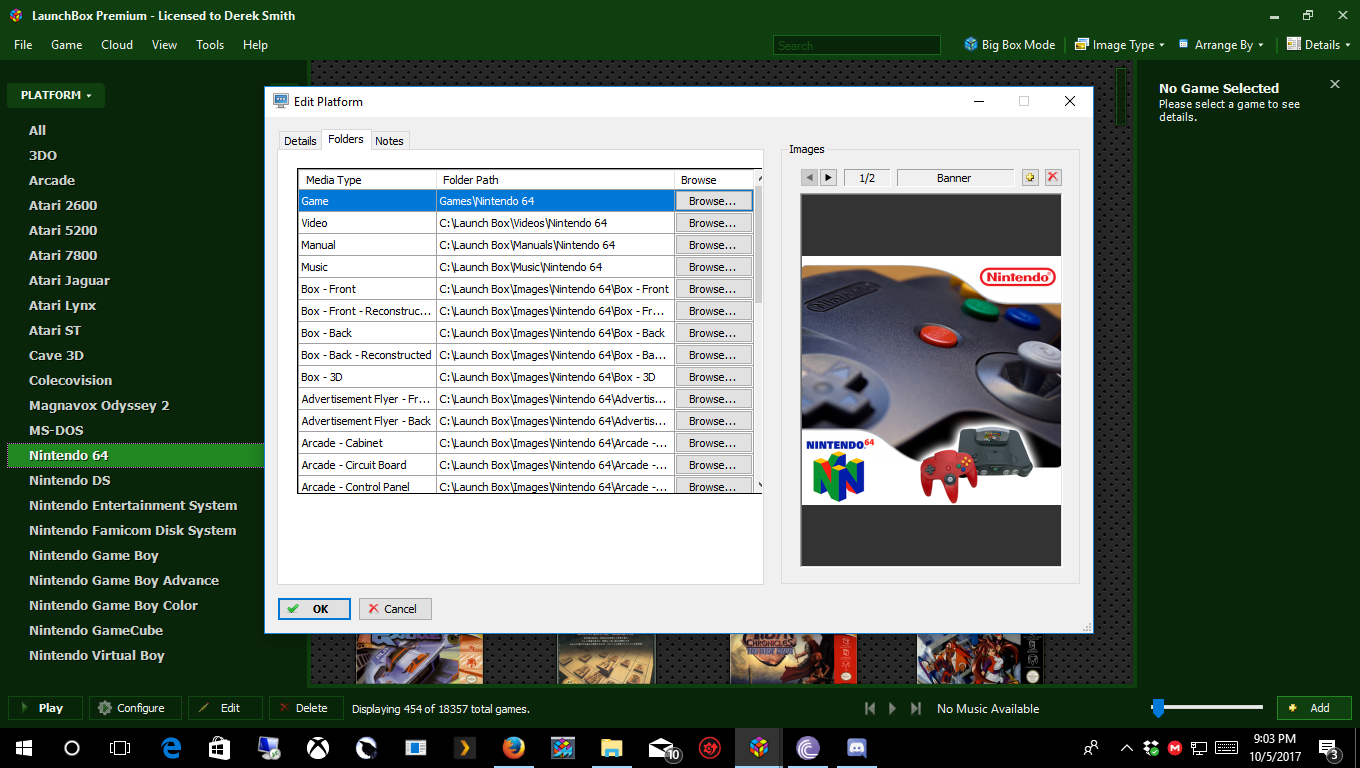This screenshot has height=768, width=1360.
Task: Skip to previous music track
Action: click(869, 708)
